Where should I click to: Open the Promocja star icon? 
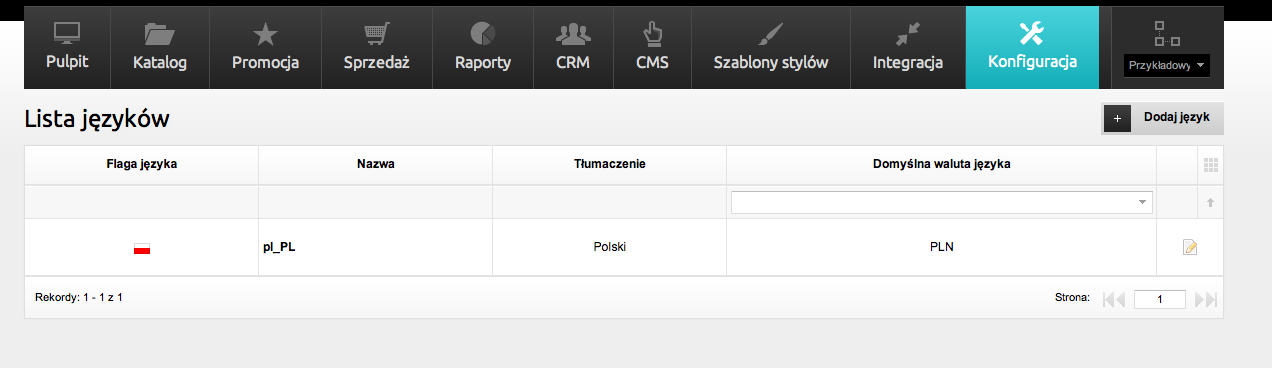(265, 34)
